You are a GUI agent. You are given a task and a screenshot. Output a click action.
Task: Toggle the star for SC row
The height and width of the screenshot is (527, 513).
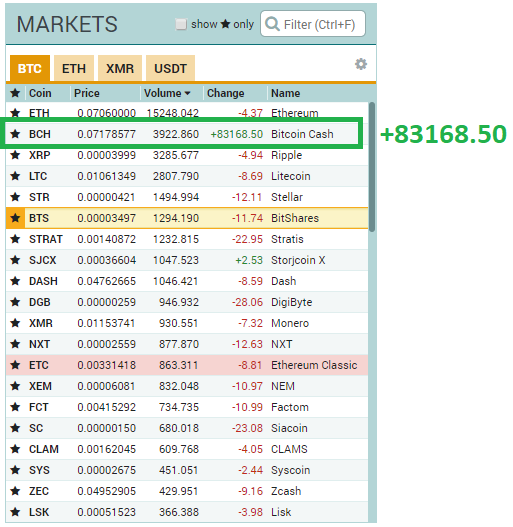pyautogui.click(x=15, y=428)
